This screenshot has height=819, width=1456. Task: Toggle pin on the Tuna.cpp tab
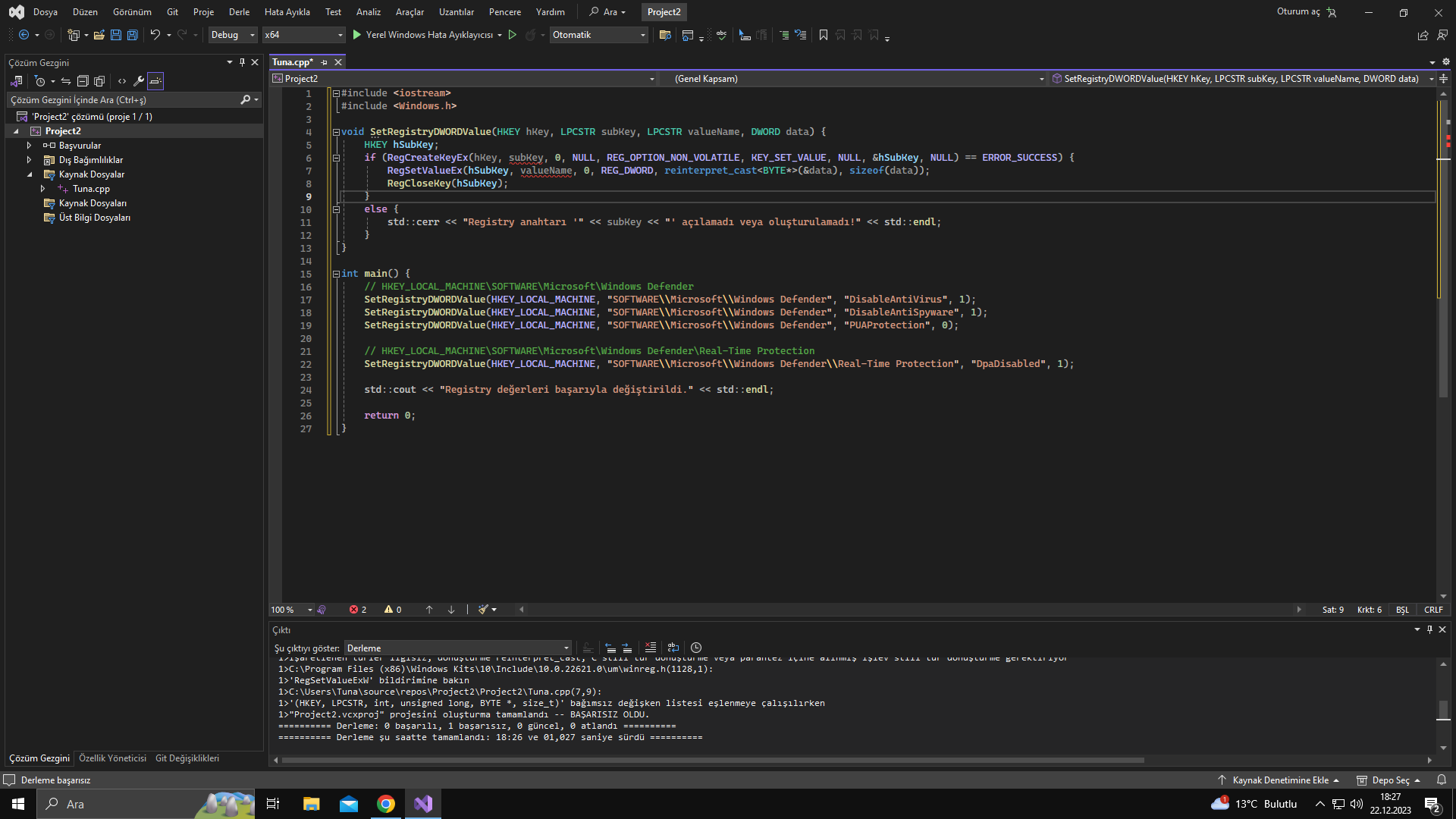click(x=325, y=62)
